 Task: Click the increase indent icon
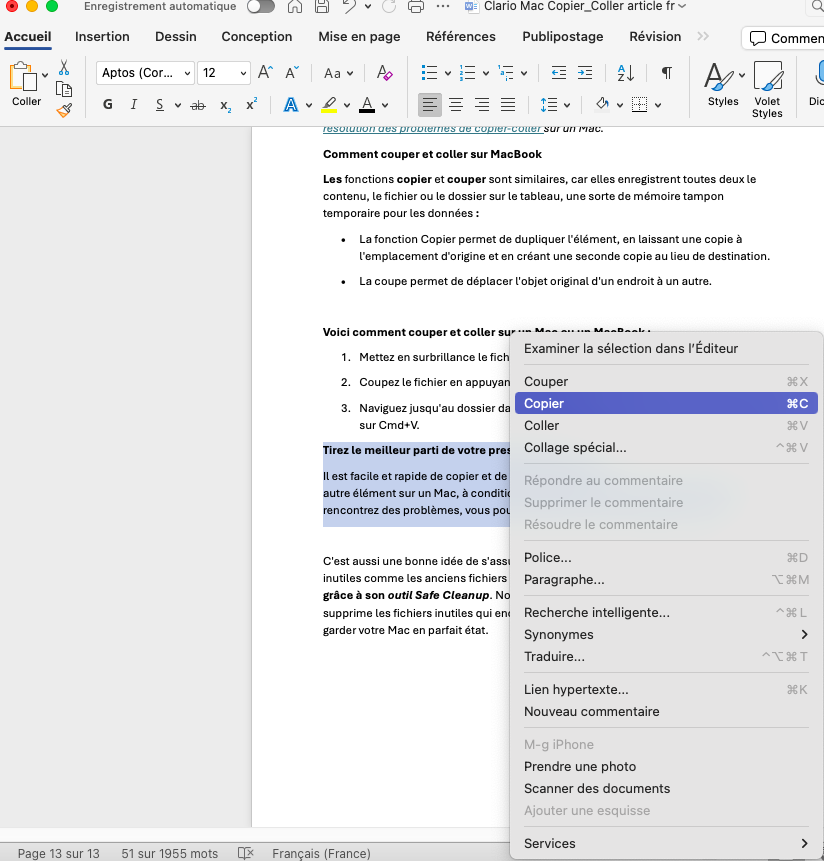click(585, 72)
